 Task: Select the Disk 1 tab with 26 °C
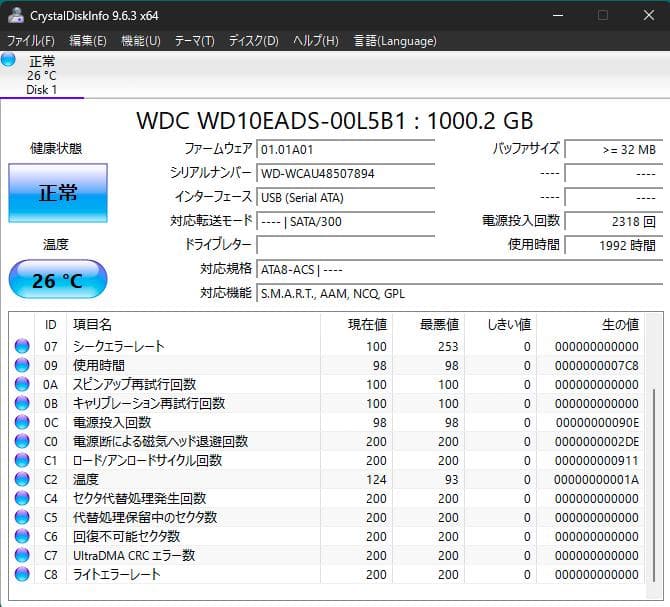point(41,75)
